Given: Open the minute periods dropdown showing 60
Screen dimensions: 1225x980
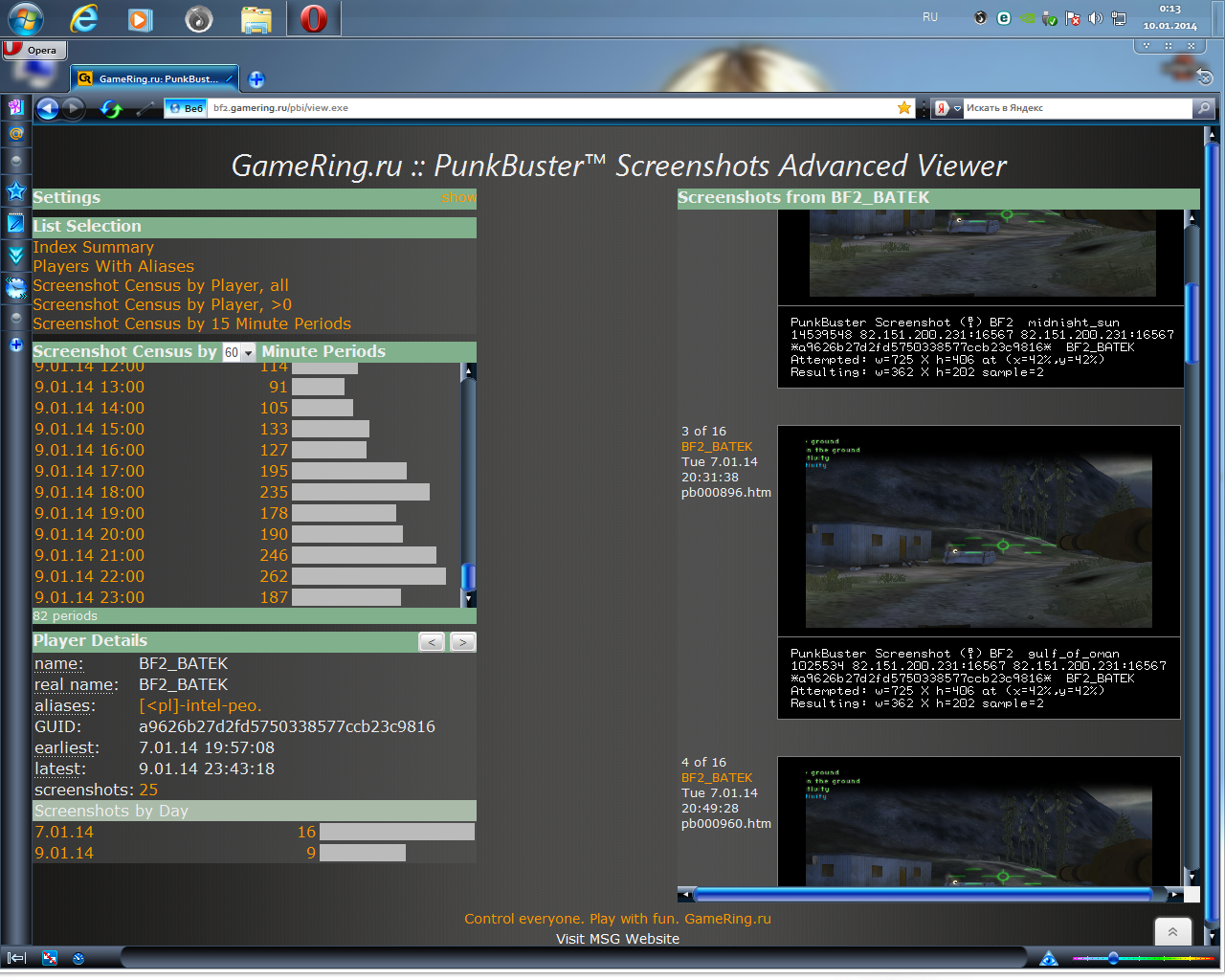Looking at the screenshot, I should click(x=238, y=352).
